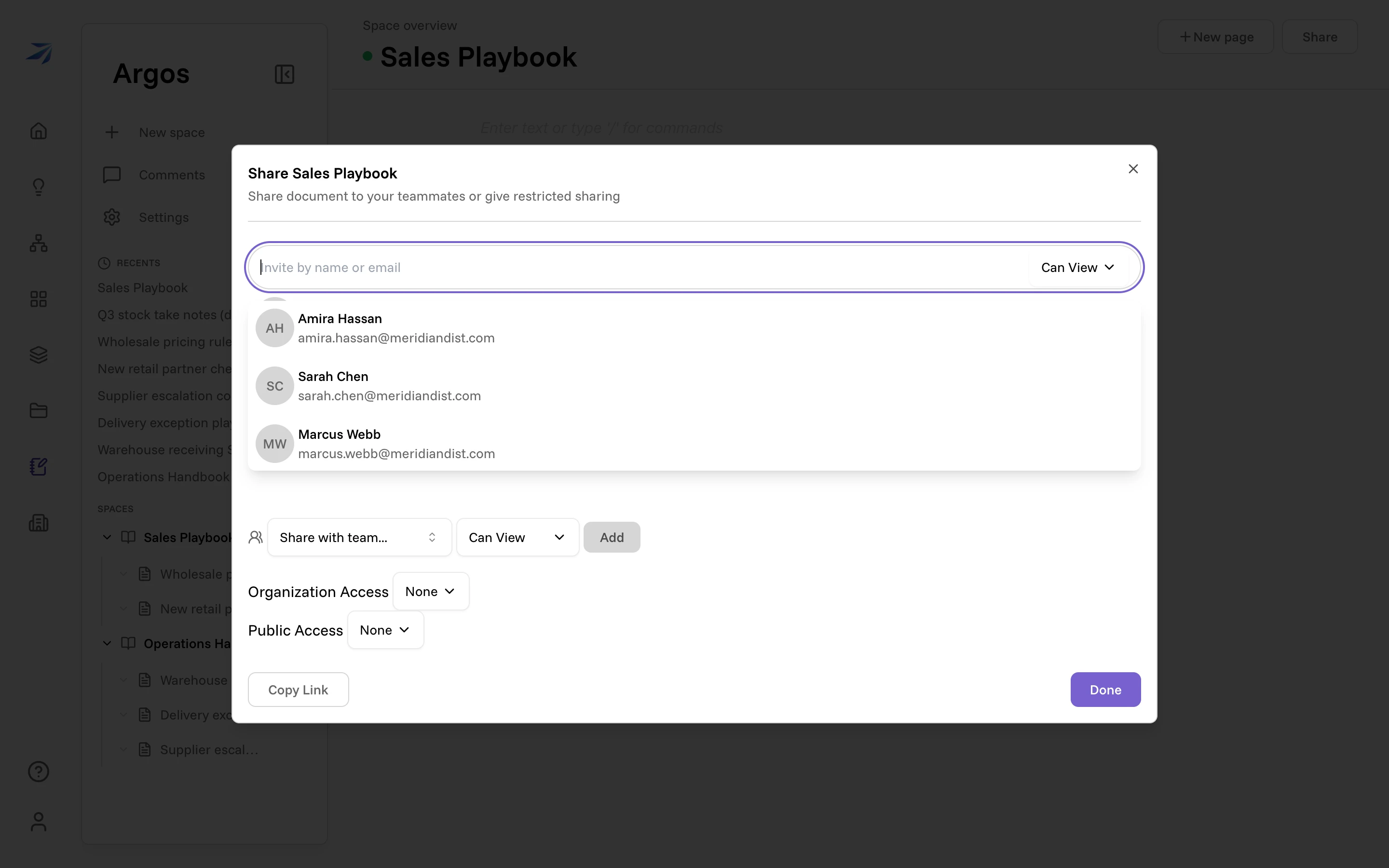Screen dimensions: 1389x868
Task: Open recent 'New retail partner' item
Action: 164,368
